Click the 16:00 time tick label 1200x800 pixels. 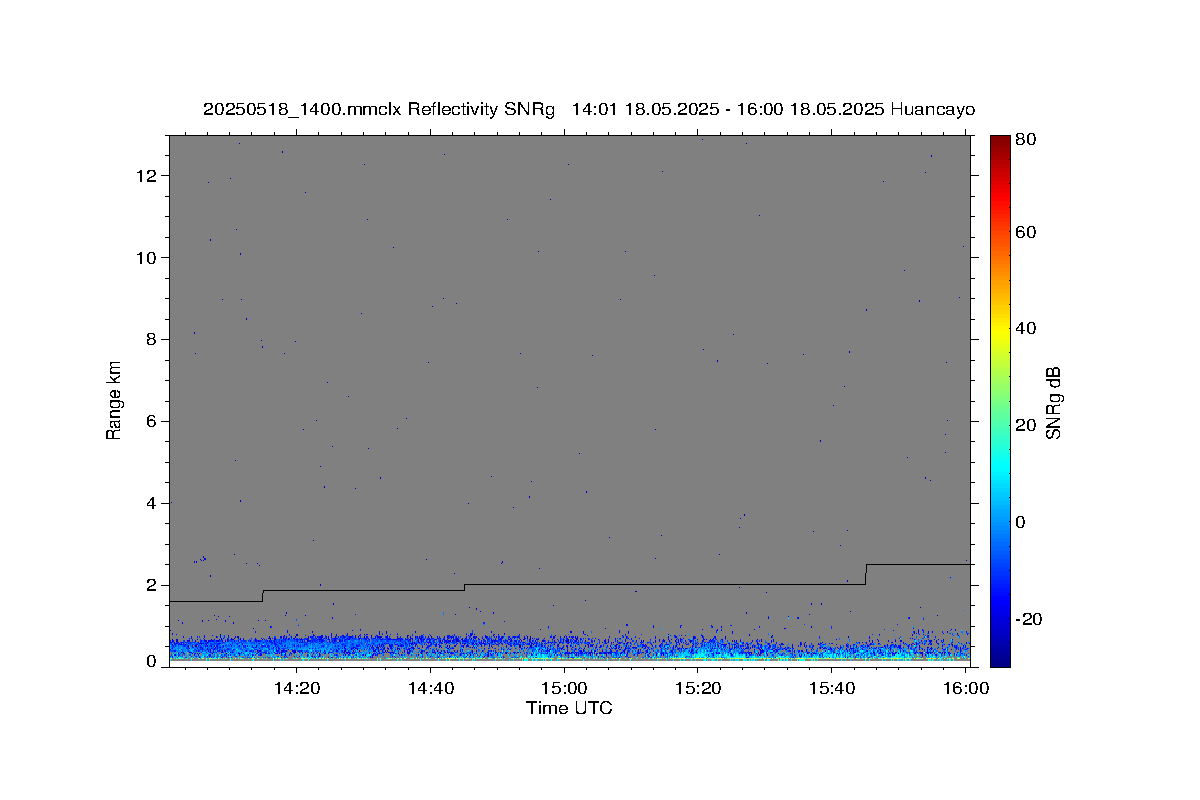click(x=966, y=688)
